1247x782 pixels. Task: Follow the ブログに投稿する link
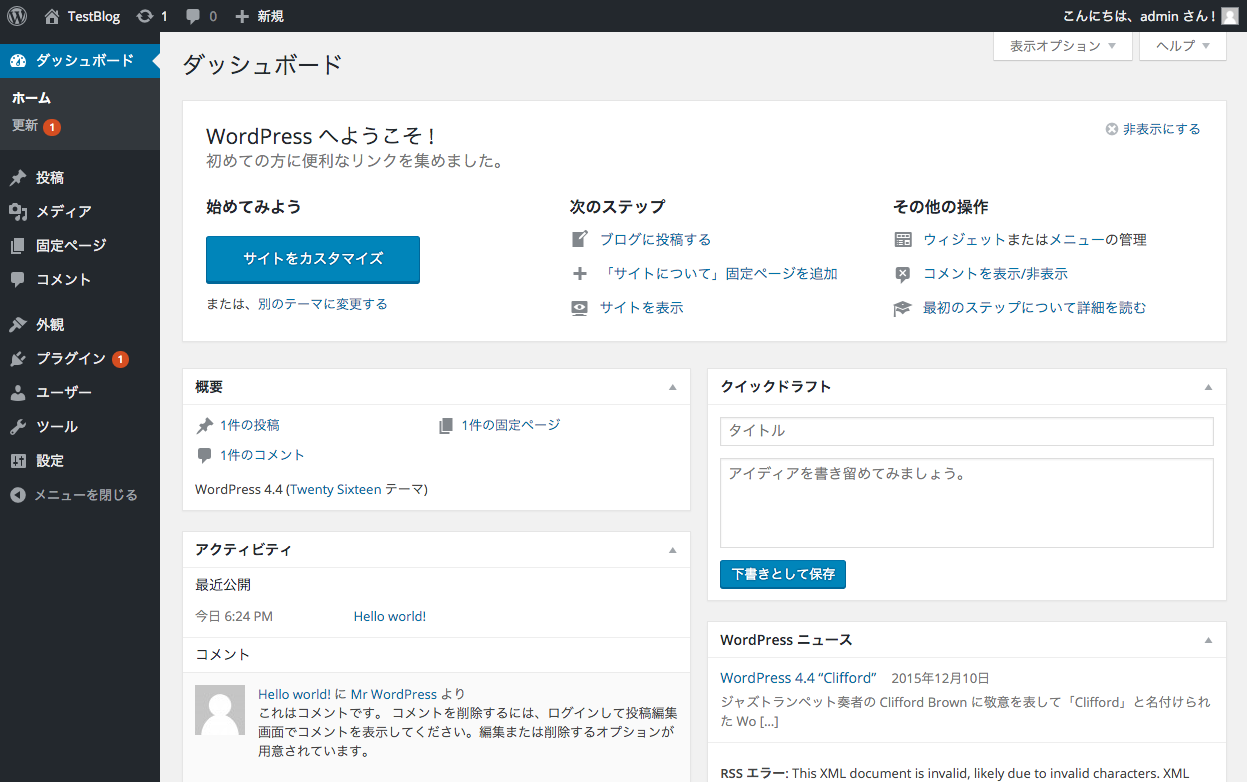click(x=655, y=240)
